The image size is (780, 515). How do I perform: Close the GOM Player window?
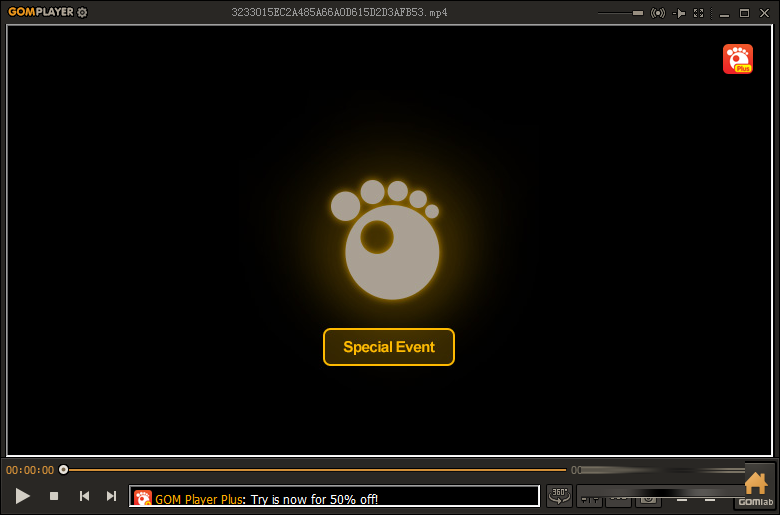[765, 13]
